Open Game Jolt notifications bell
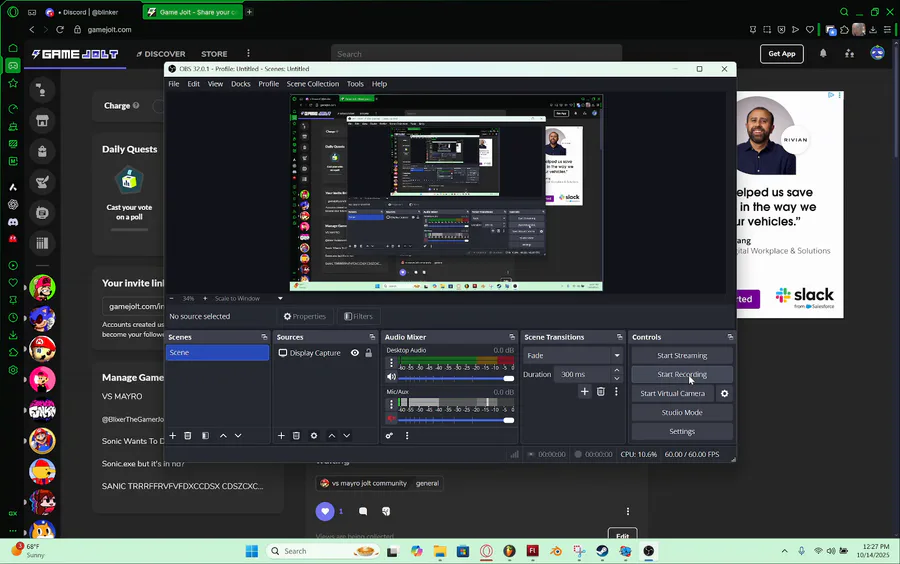This screenshot has height=564, width=900. pyautogui.click(x=823, y=53)
